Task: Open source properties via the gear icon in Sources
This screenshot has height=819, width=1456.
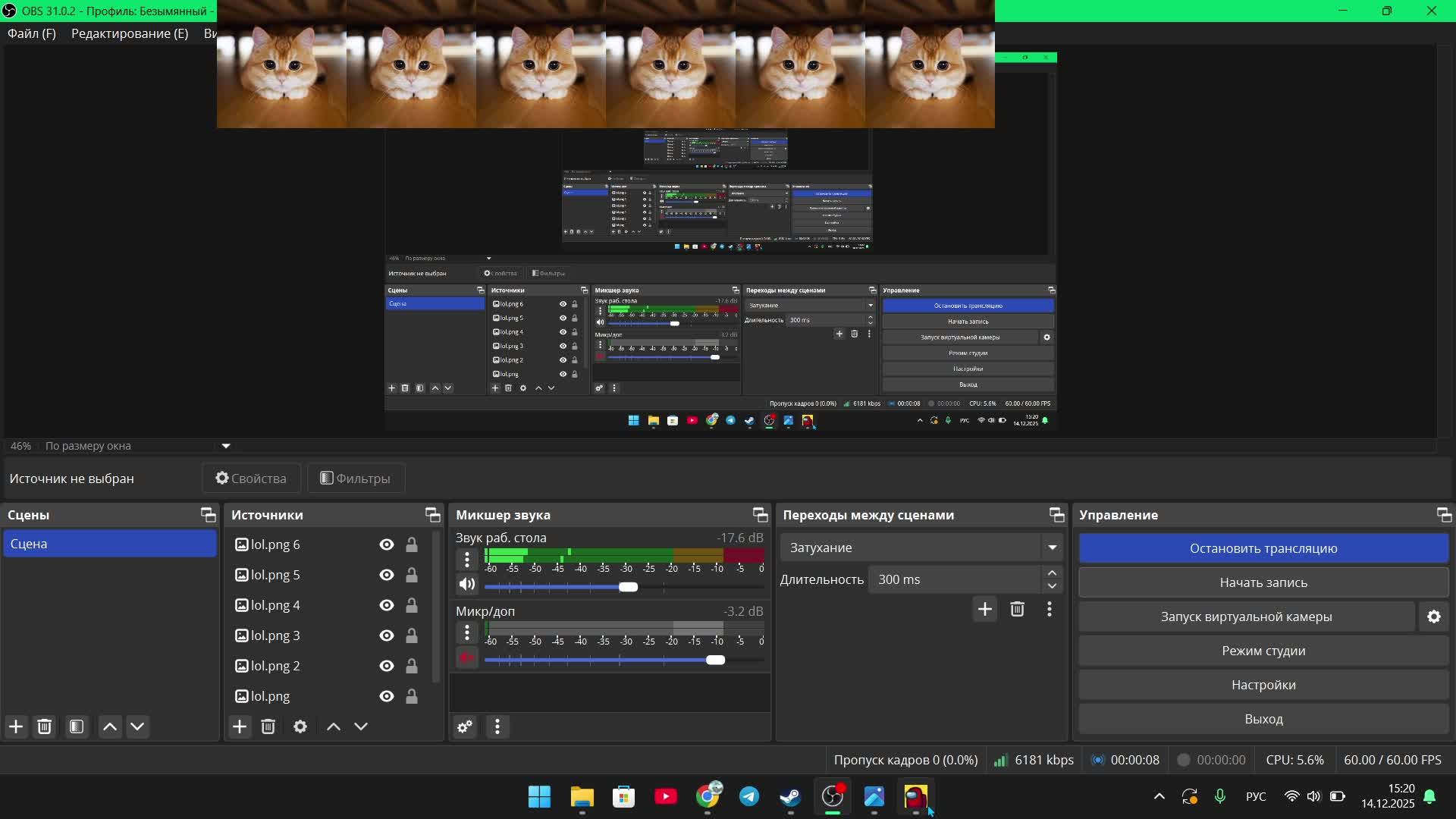Action: coord(300,726)
